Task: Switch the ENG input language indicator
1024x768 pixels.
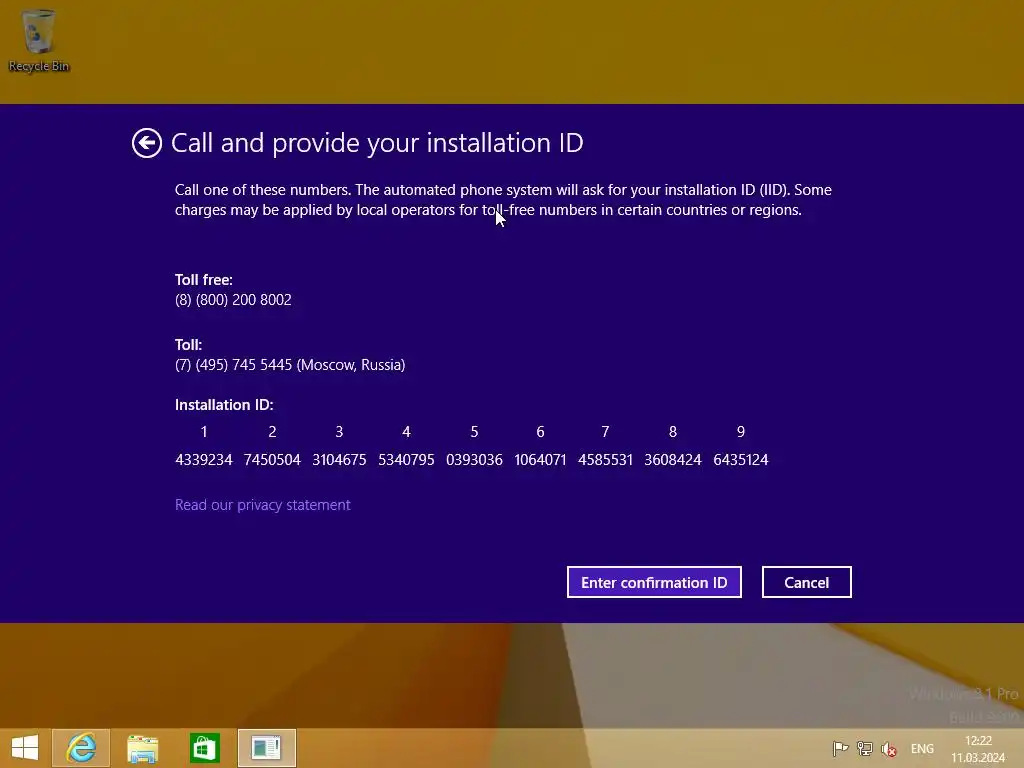Action: click(x=922, y=748)
